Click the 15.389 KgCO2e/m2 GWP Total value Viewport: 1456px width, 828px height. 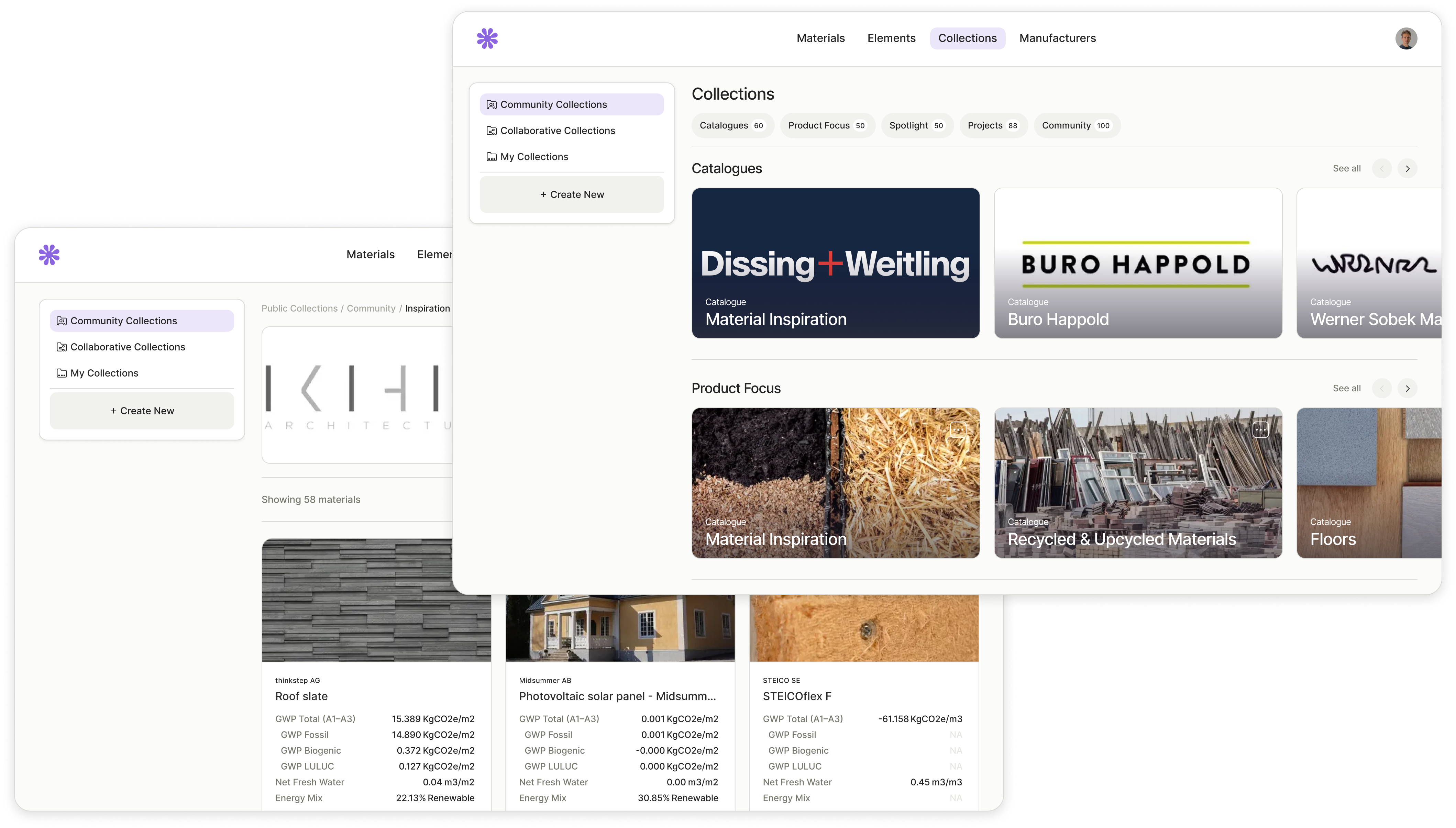[x=433, y=719]
